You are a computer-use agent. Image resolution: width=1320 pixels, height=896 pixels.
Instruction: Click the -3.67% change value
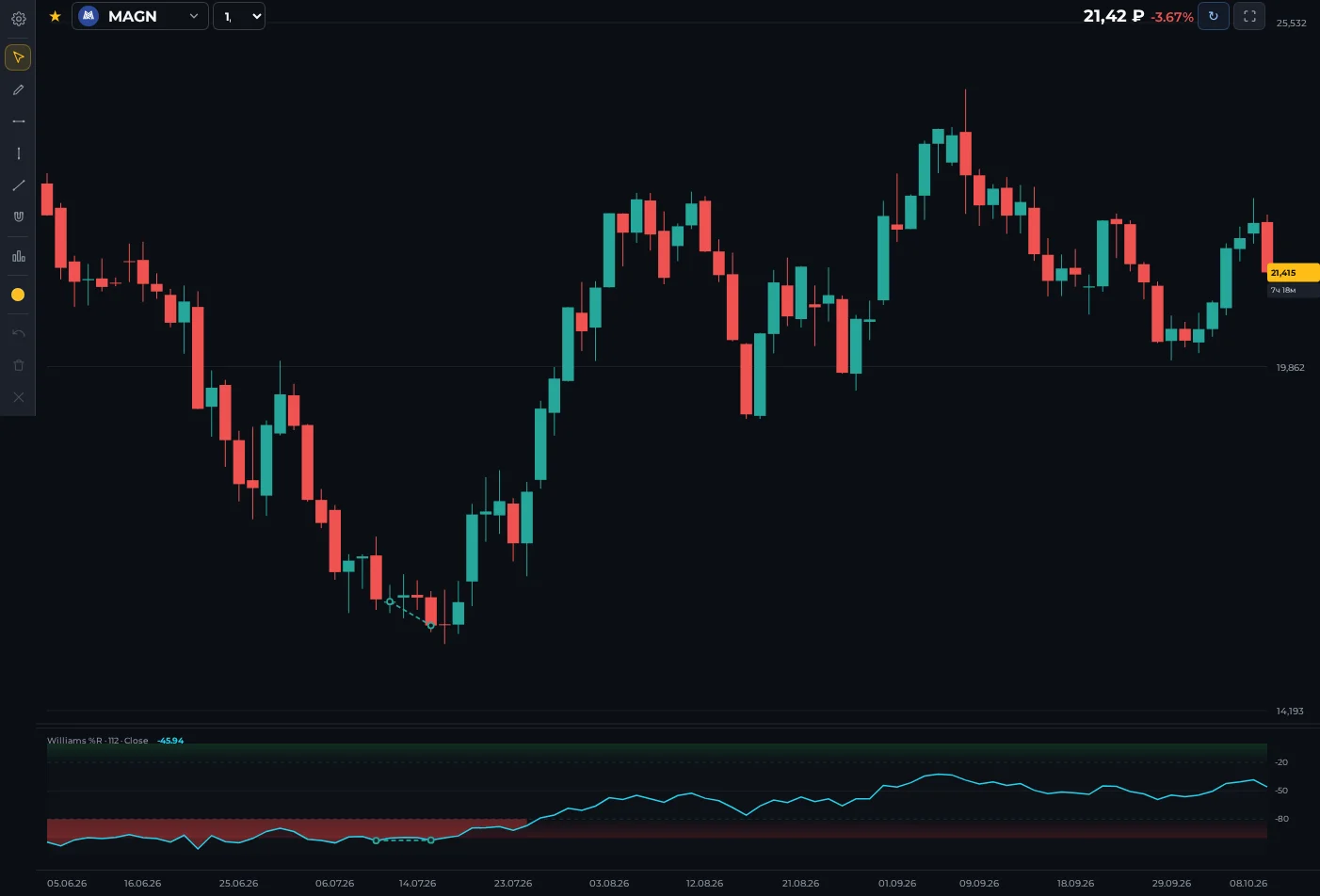coord(1172,17)
